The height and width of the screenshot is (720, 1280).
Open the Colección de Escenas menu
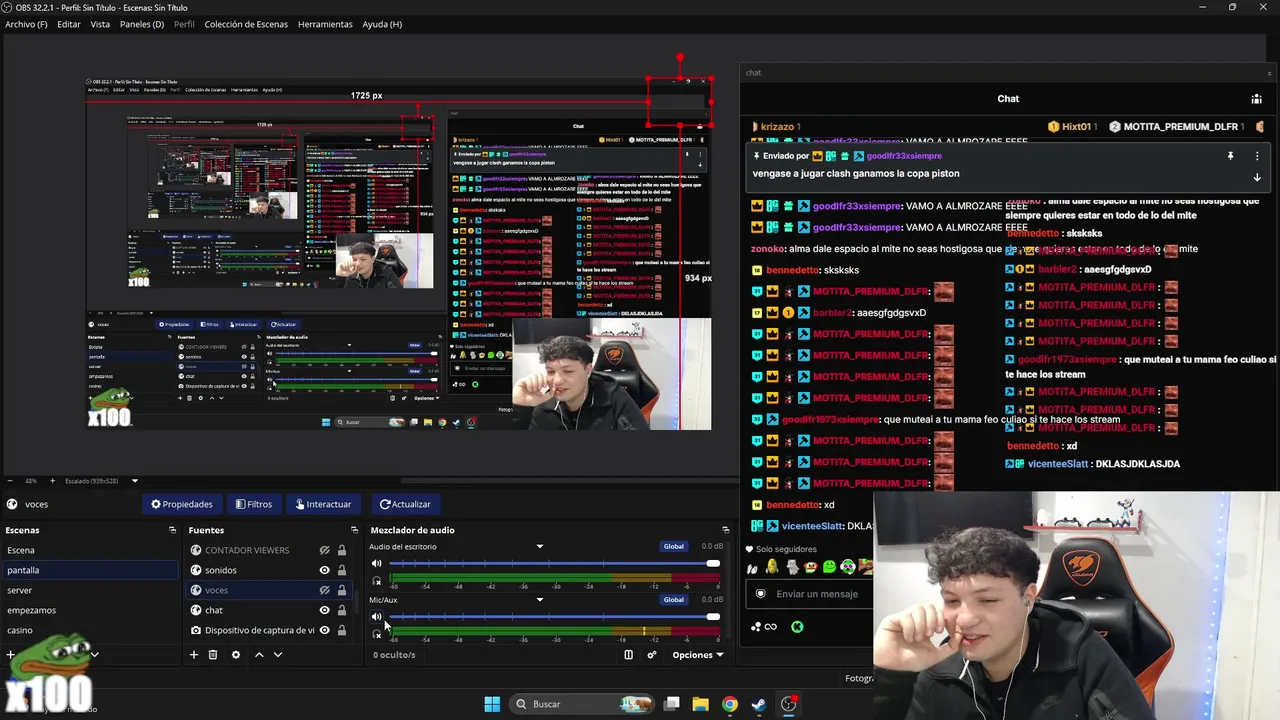[x=246, y=24]
